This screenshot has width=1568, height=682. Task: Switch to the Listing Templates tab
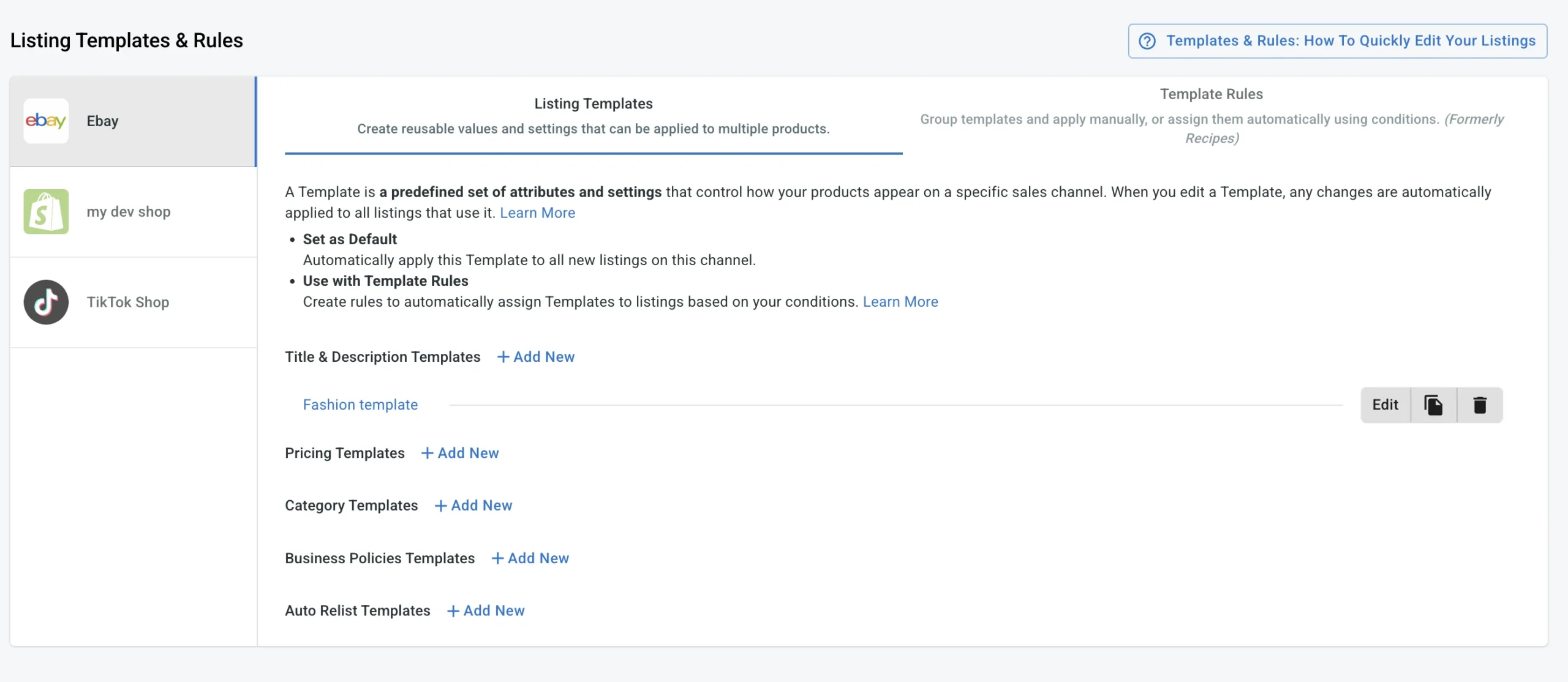pos(594,116)
